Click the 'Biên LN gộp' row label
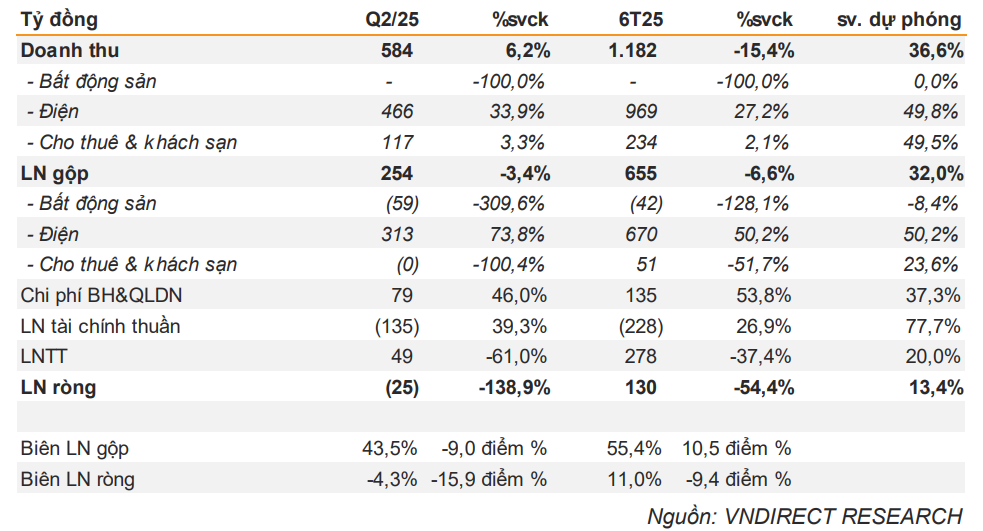The height and width of the screenshot is (531, 983). [x=75, y=449]
